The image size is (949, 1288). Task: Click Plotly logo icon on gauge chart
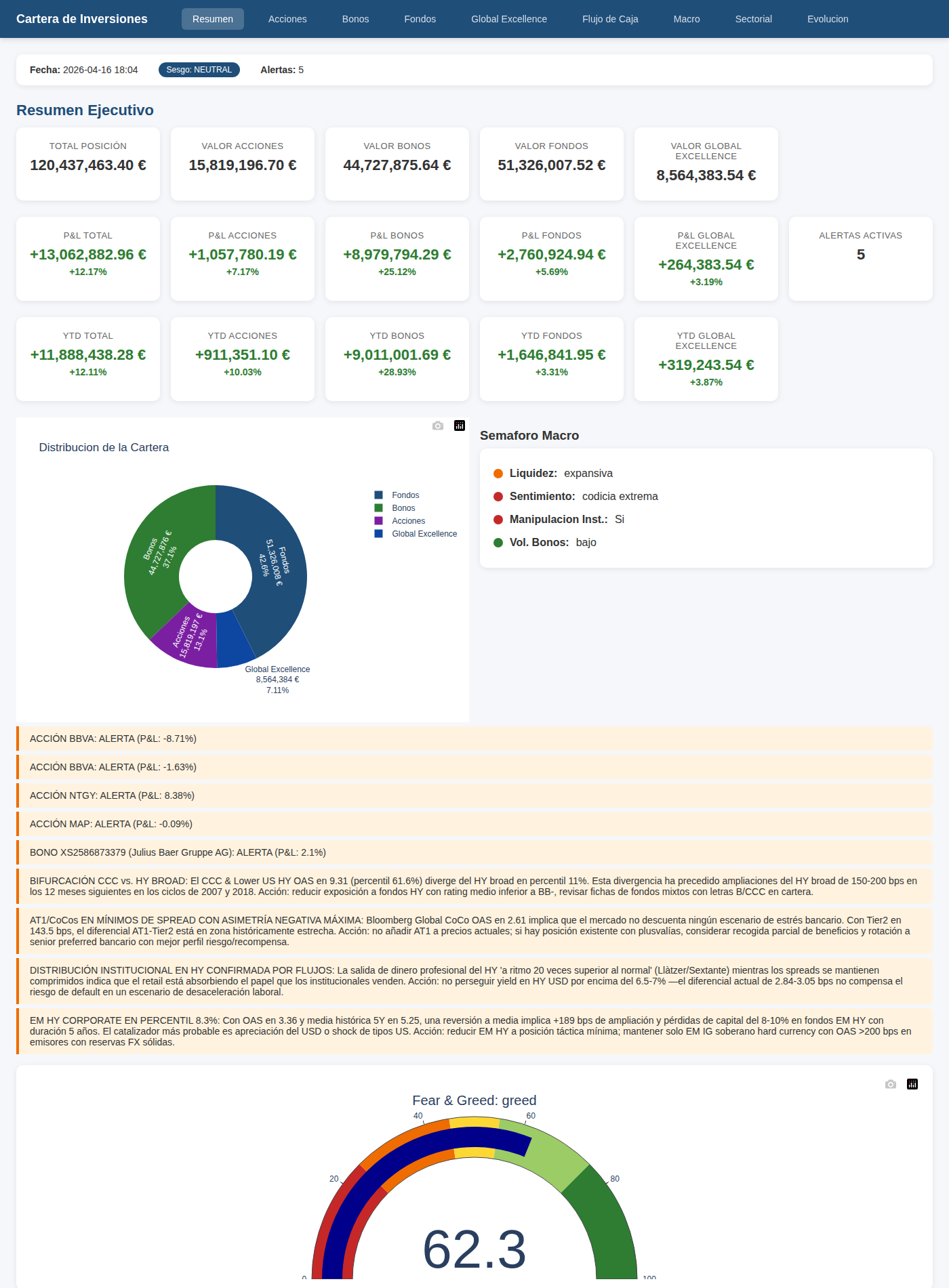point(912,1084)
